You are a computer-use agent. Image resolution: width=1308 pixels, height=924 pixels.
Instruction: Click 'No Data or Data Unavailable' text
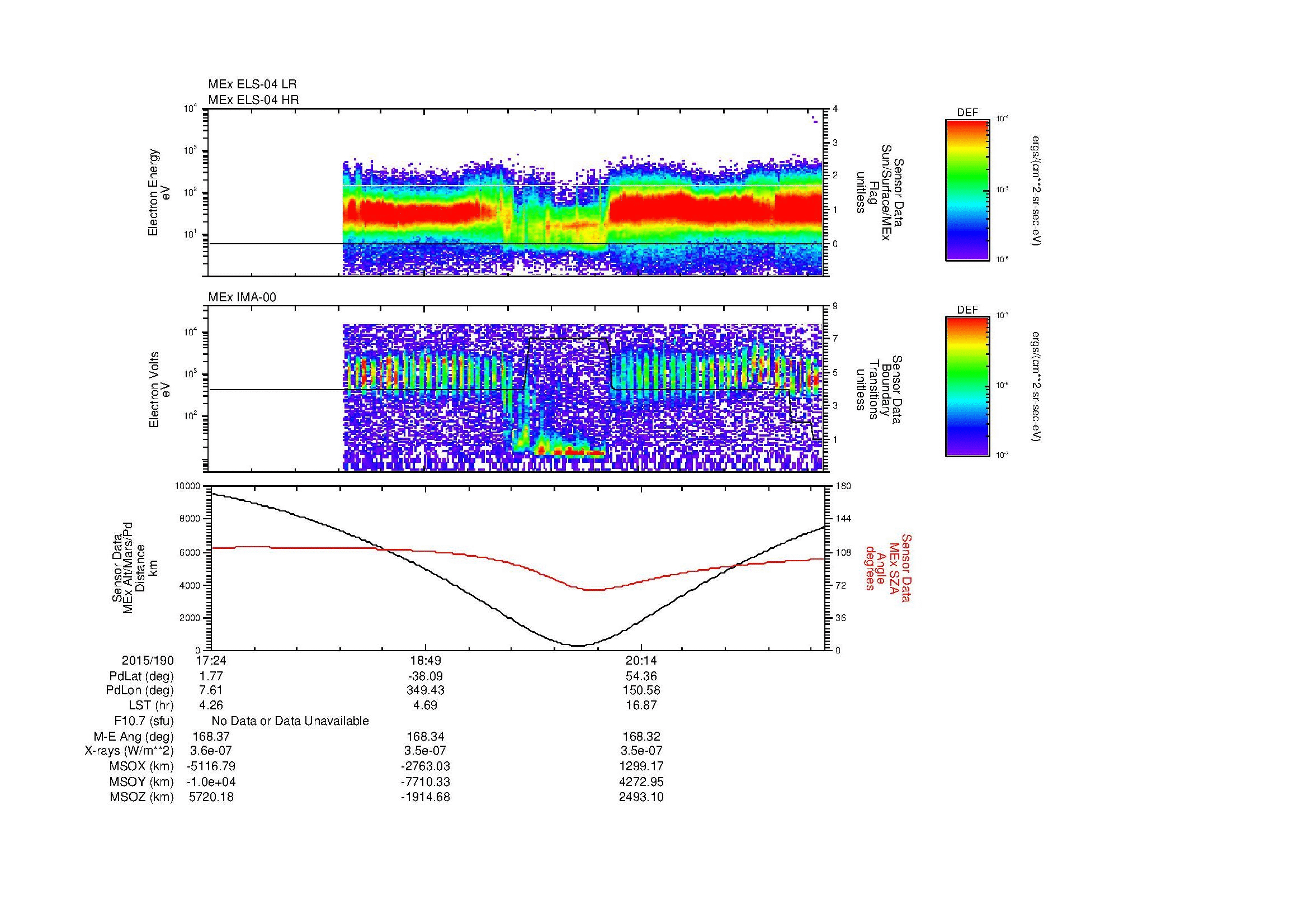tap(290, 721)
